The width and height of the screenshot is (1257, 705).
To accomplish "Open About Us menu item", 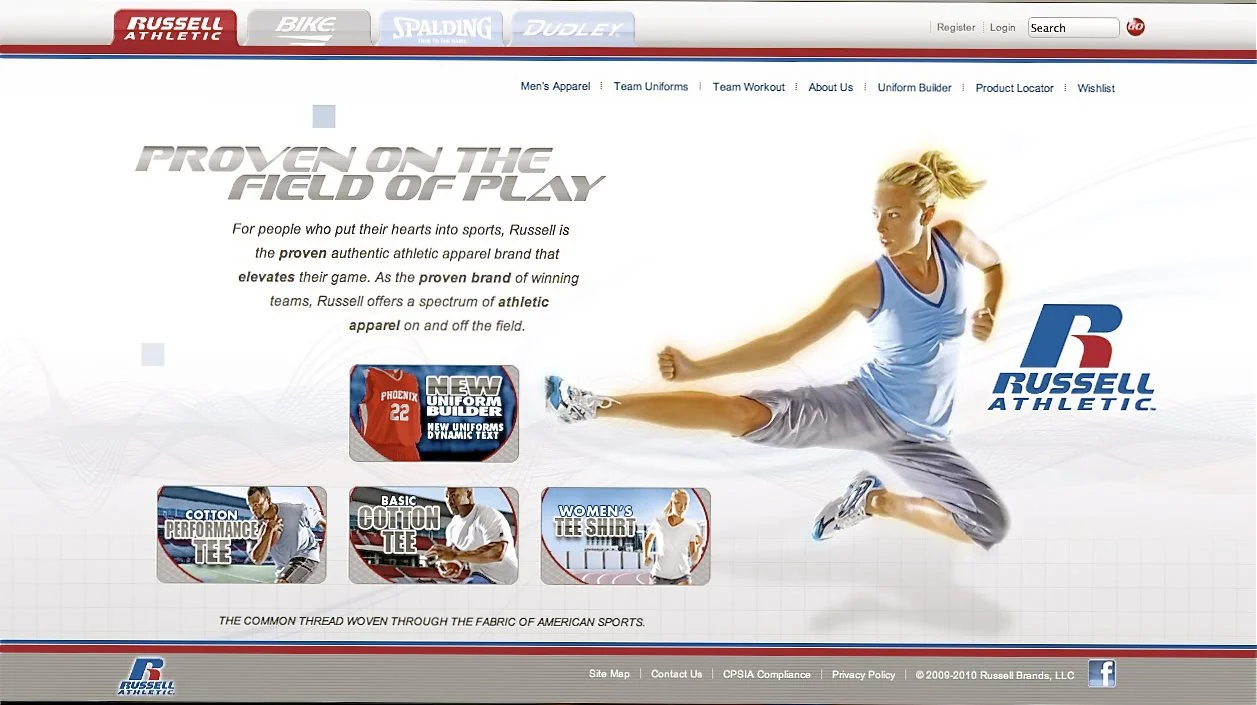I will (x=831, y=88).
